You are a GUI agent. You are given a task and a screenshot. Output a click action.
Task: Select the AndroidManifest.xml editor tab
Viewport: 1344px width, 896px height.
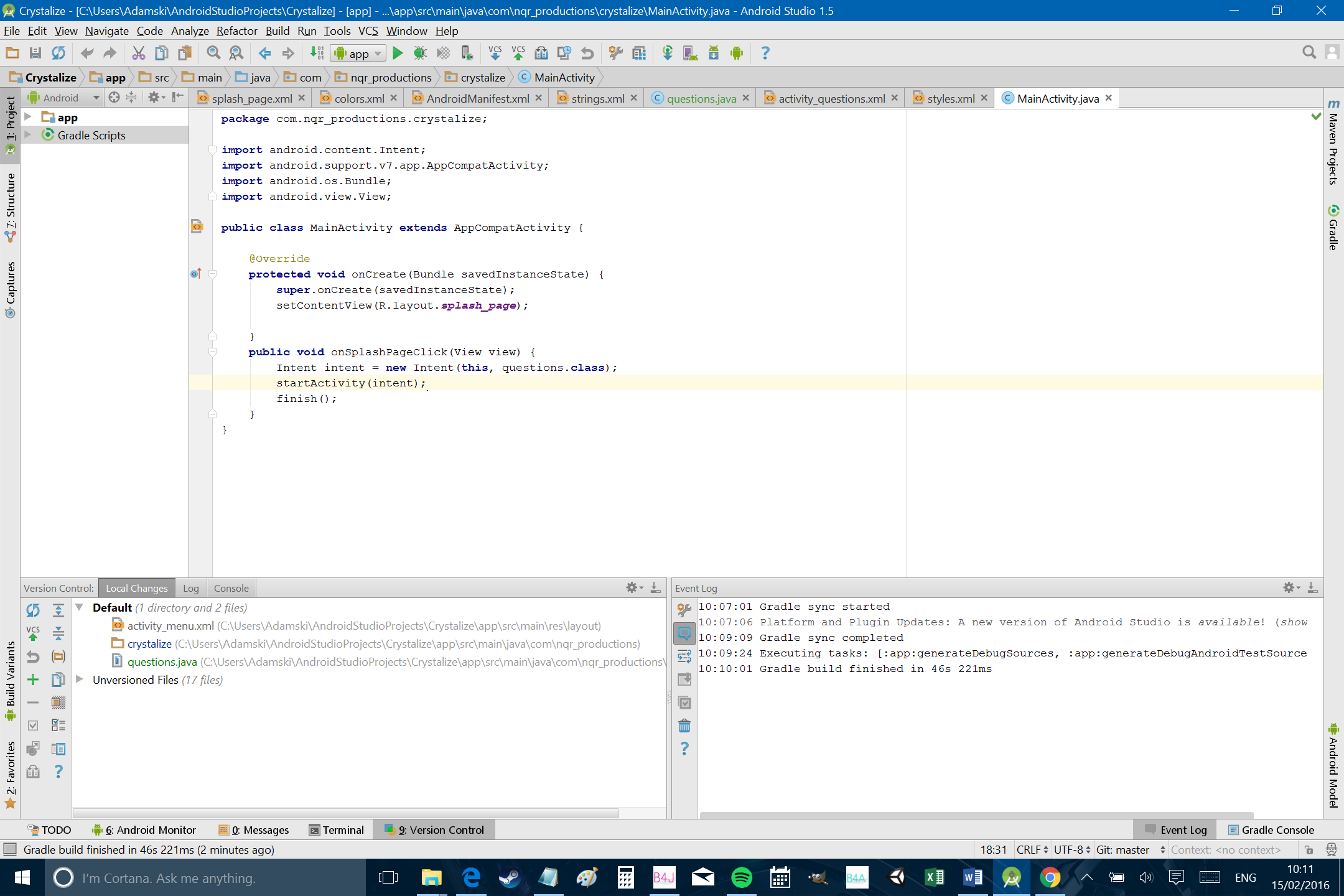[479, 98]
